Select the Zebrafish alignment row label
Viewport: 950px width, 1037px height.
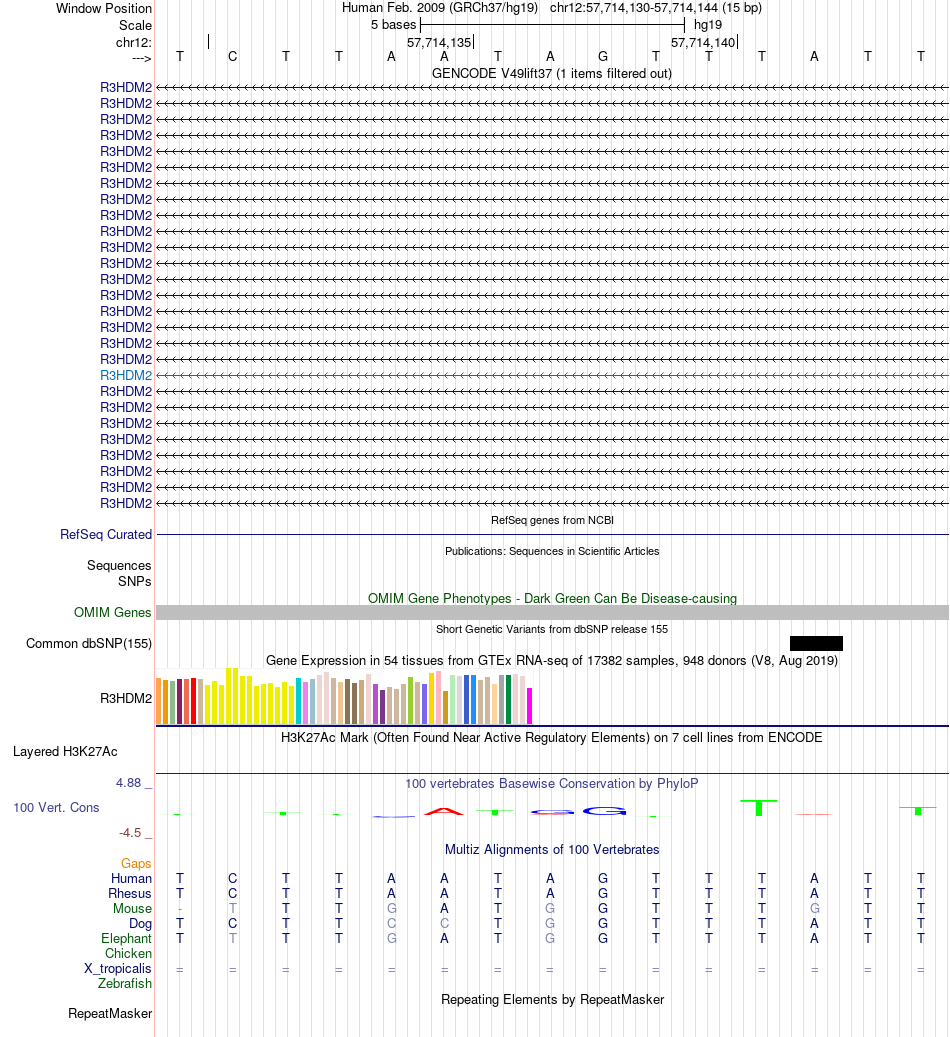coord(125,983)
